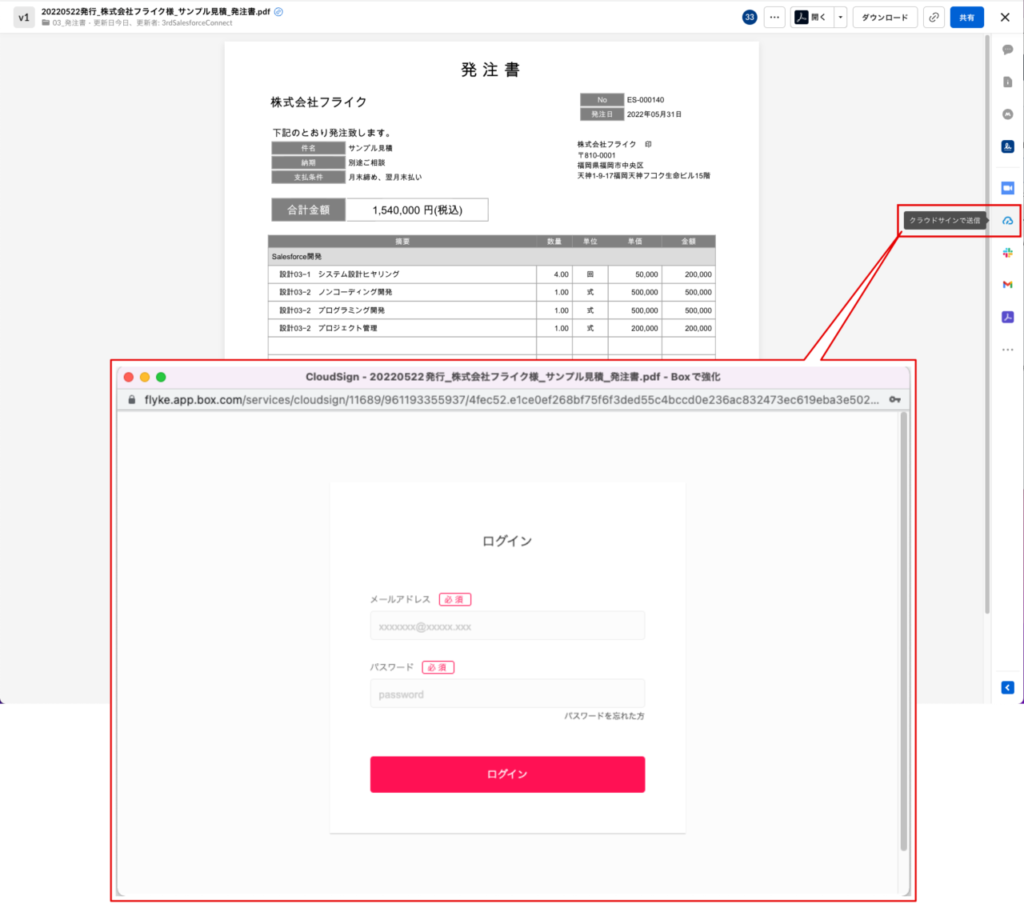
Task: Focus the メールアドレス input field
Action: coord(507,626)
